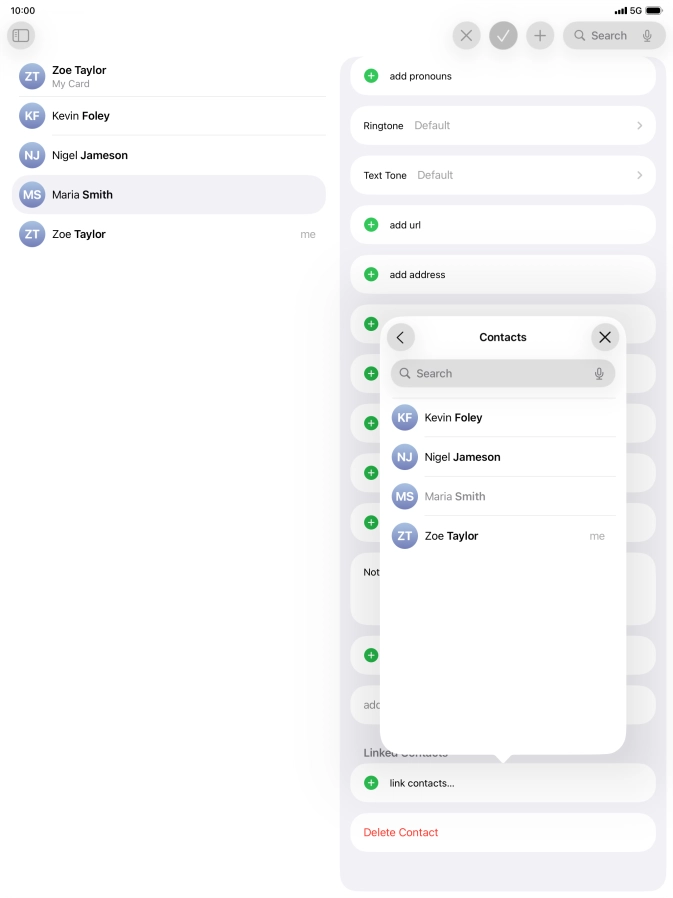
Task: Tap link contacts... button
Action: tap(421, 783)
